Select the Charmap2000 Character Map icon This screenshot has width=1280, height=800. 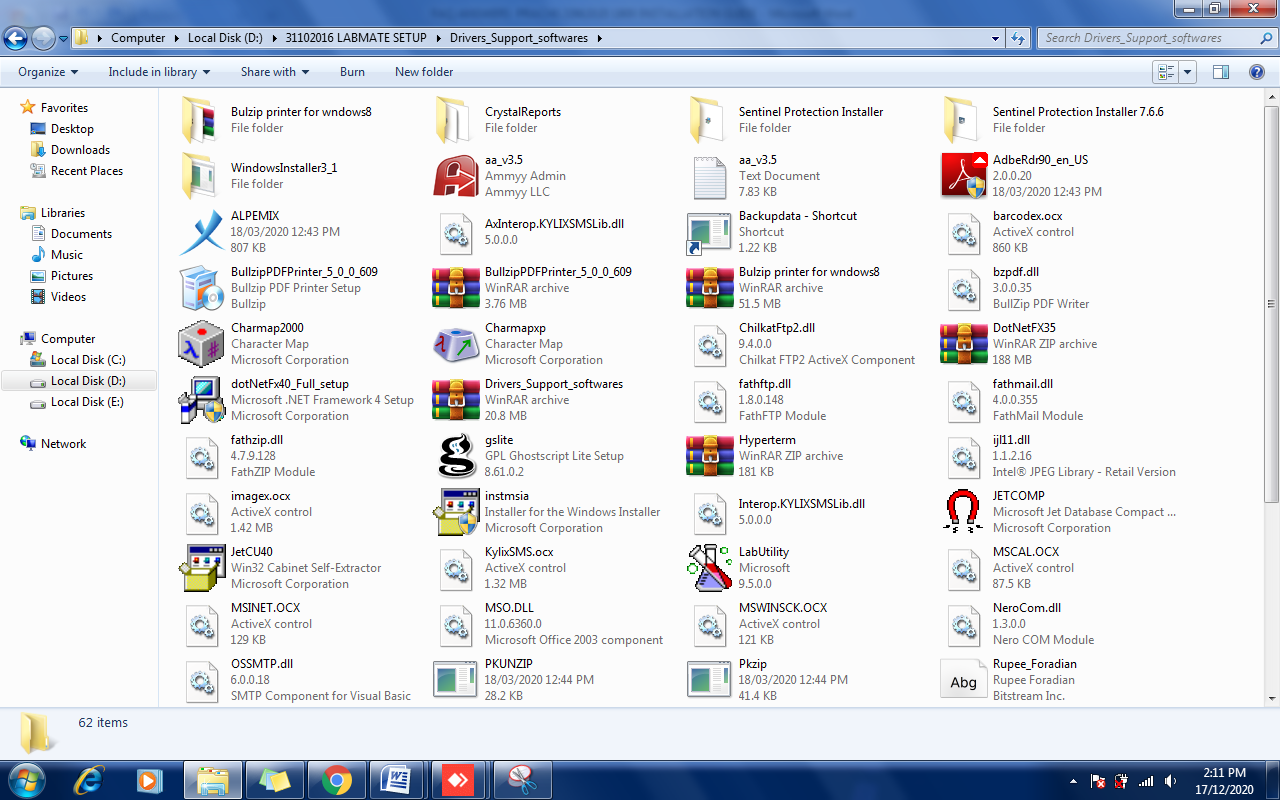click(x=202, y=344)
